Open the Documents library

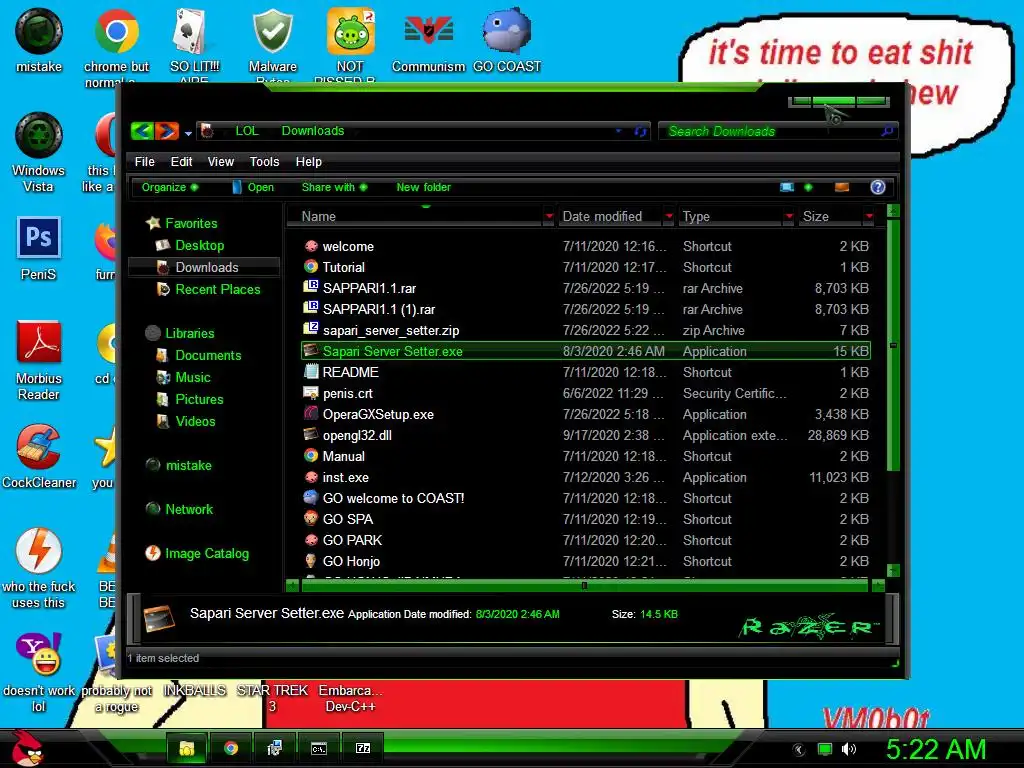point(208,355)
